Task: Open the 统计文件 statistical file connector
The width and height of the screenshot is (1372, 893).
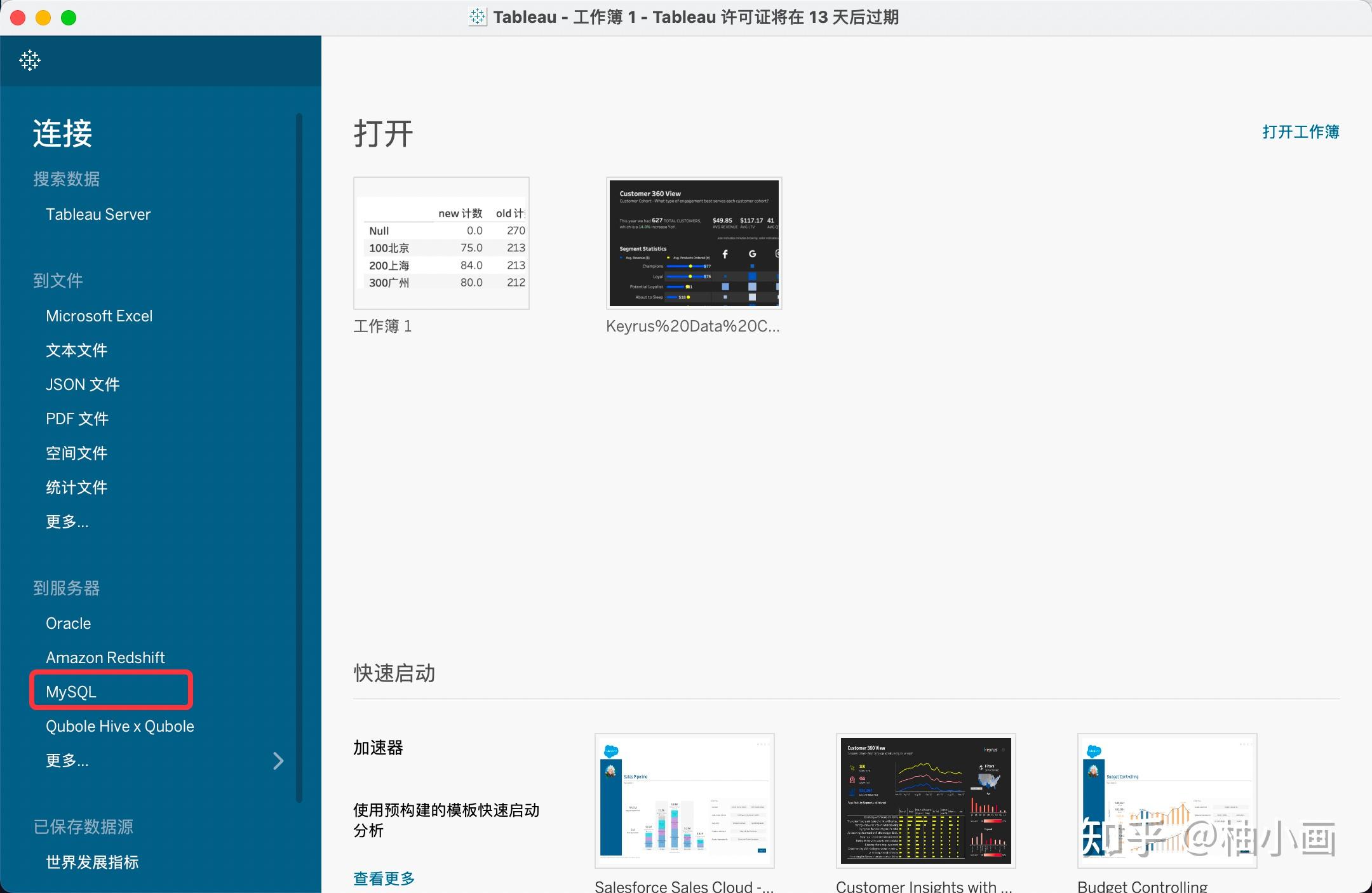Action: click(76, 487)
